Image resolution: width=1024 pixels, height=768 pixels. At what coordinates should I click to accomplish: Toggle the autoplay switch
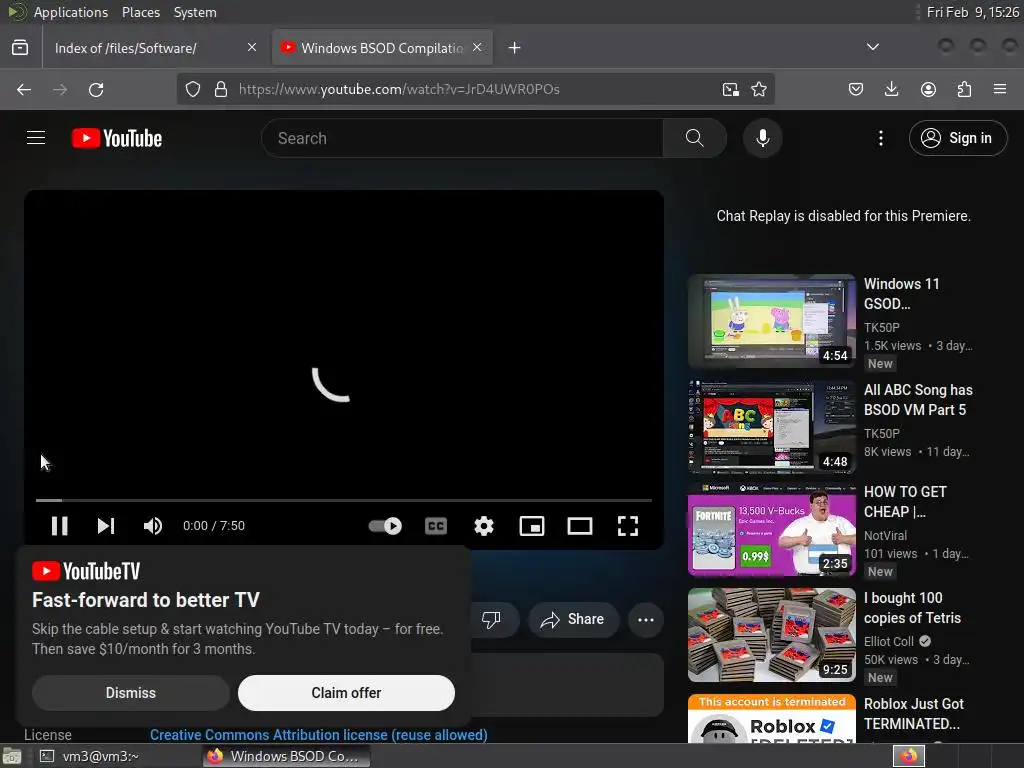[385, 526]
